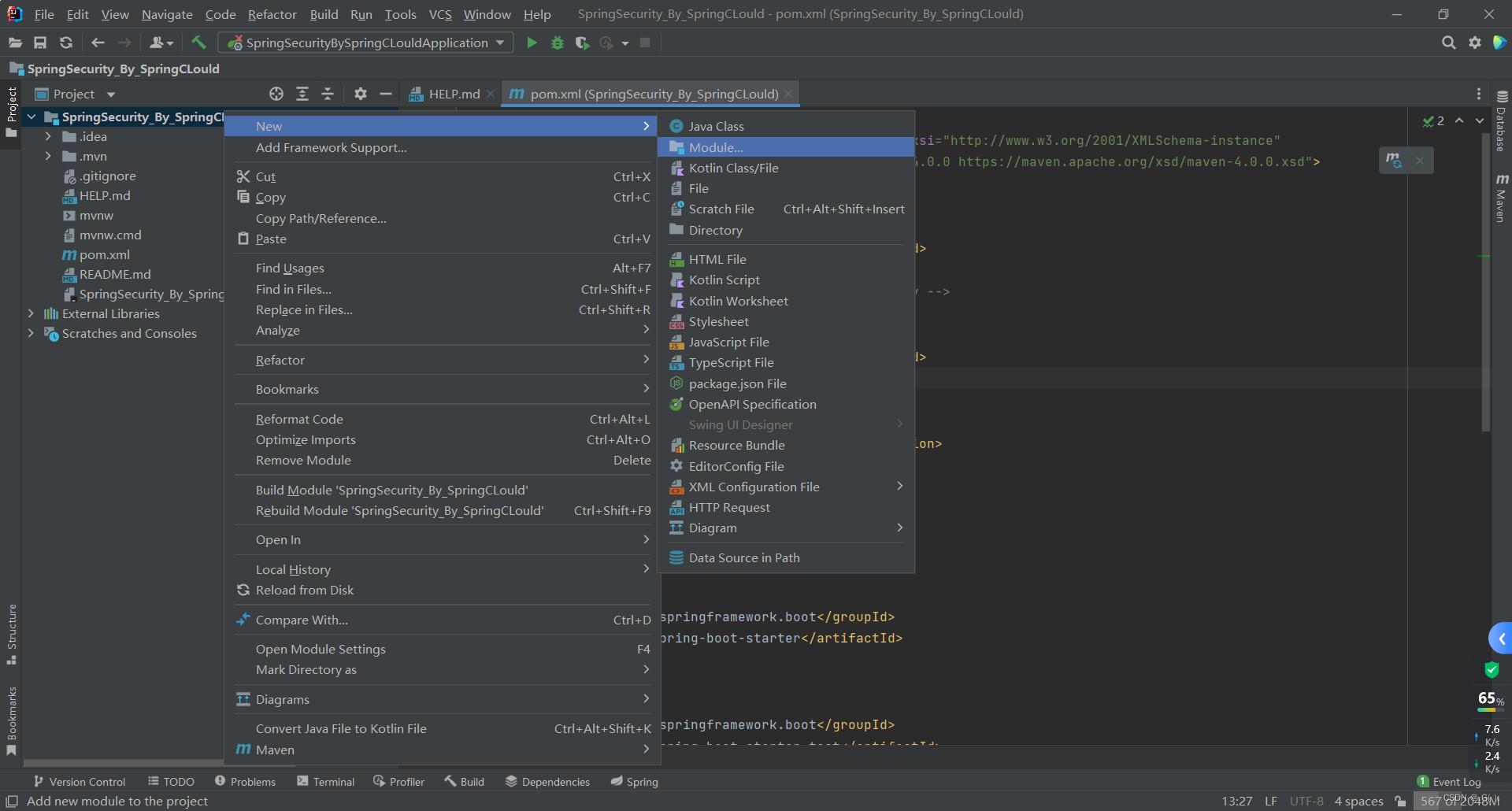
Task: Expand External Libraries node
Action: 31,313
